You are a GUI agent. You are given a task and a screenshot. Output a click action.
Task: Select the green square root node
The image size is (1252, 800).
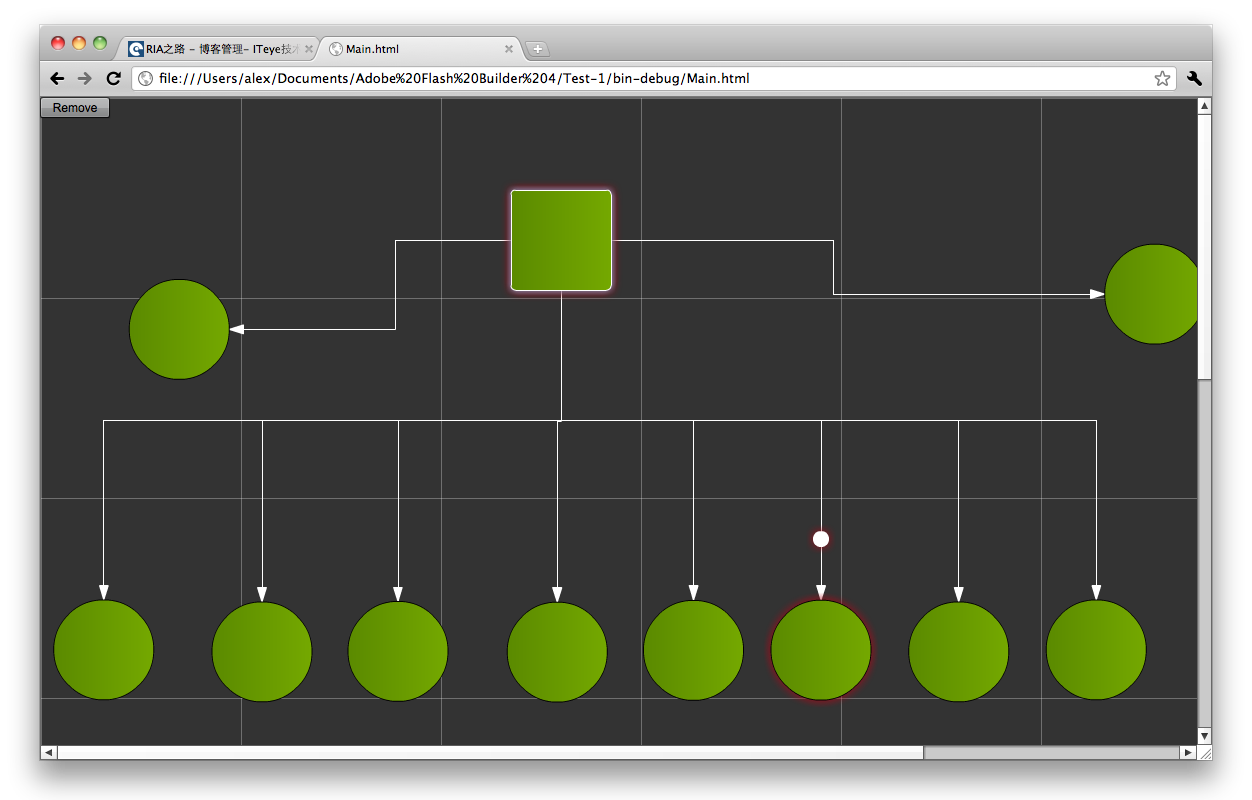coord(561,240)
